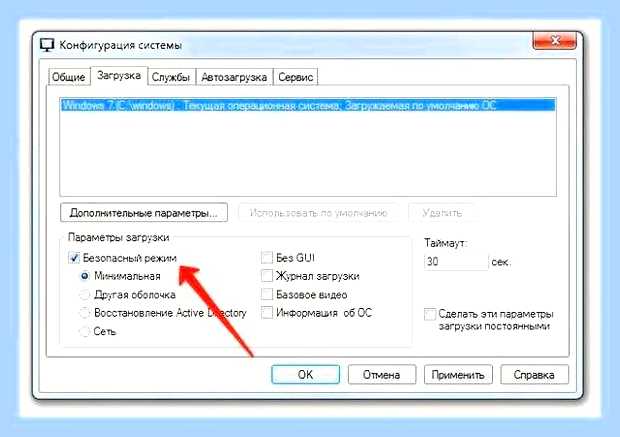Uncheck Безопасный режим checkbox
This screenshot has height=437, width=620.
click(74, 258)
